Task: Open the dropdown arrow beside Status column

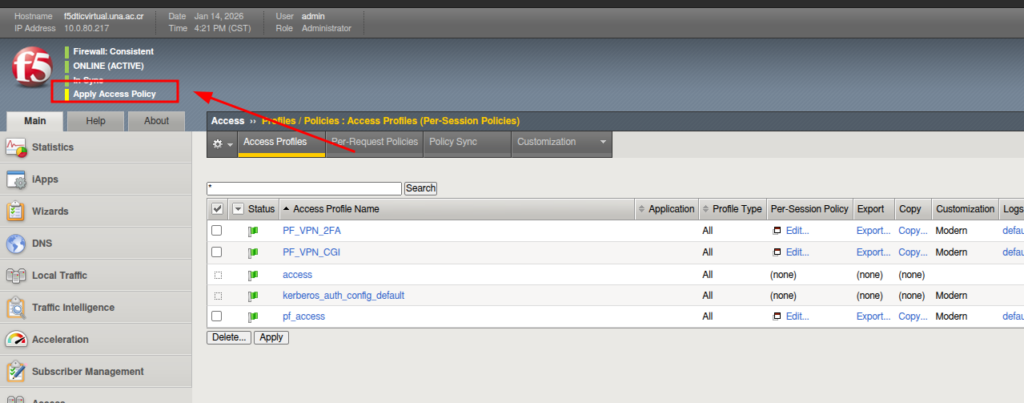Action: tap(237, 209)
